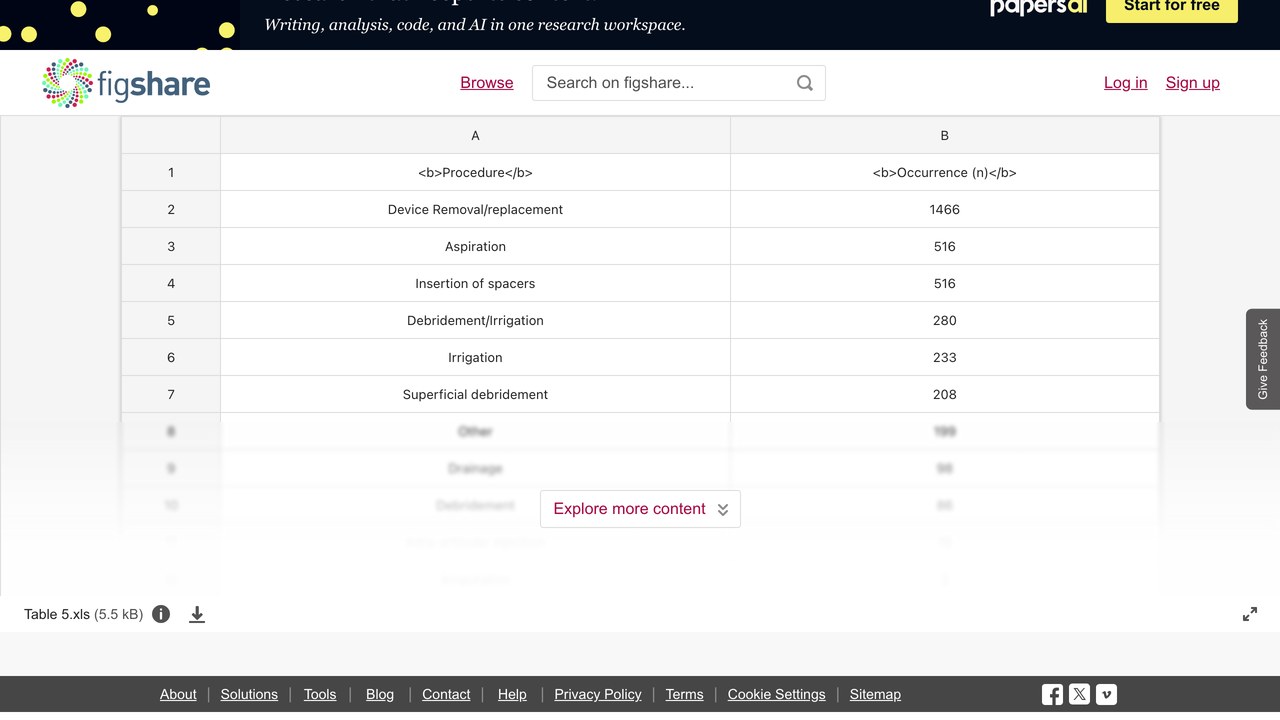This screenshot has width=1280, height=720.
Task: Go to the Sign up link
Action: (x=1193, y=83)
